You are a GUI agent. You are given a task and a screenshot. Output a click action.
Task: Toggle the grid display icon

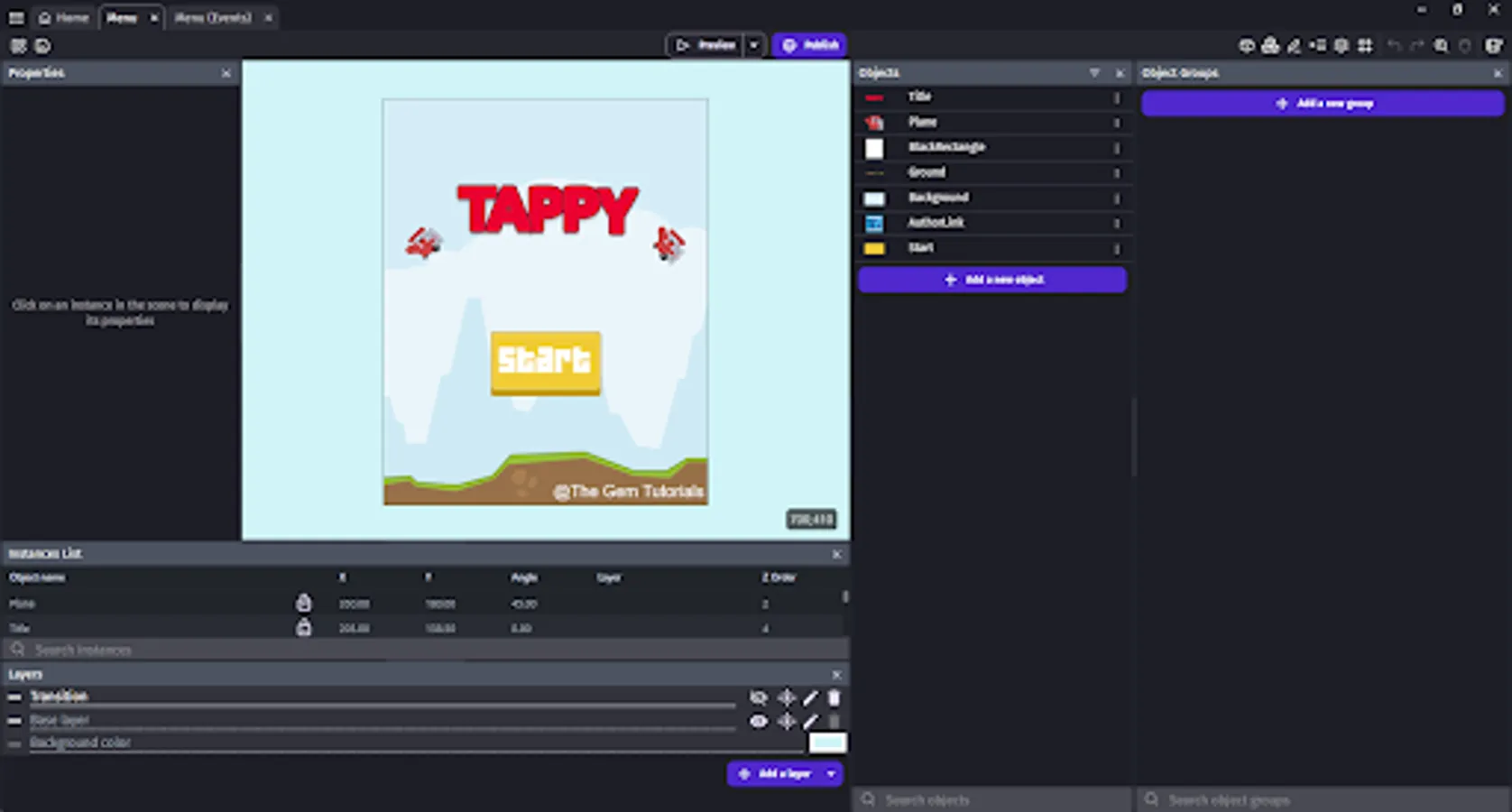pyautogui.click(x=1365, y=45)
